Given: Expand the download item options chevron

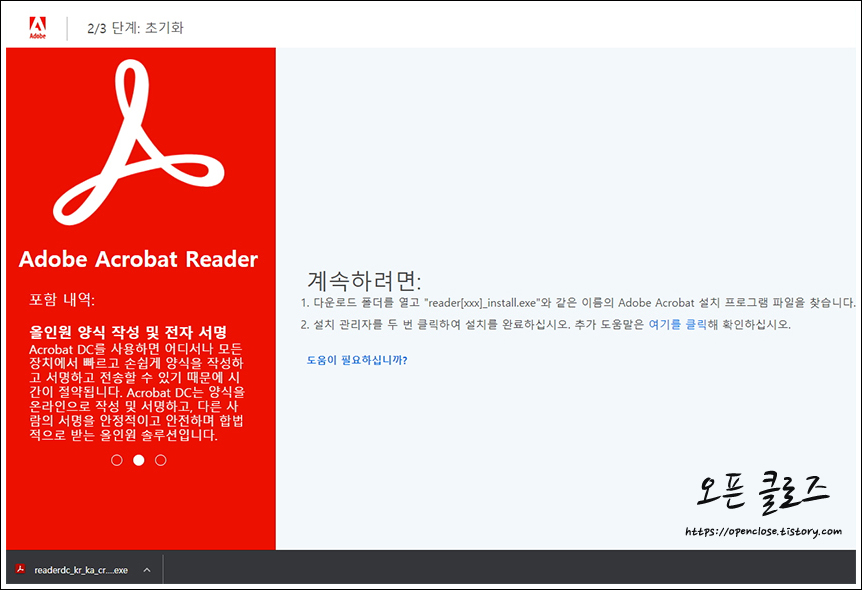Looking at the screenshot, I should (147, 570).
